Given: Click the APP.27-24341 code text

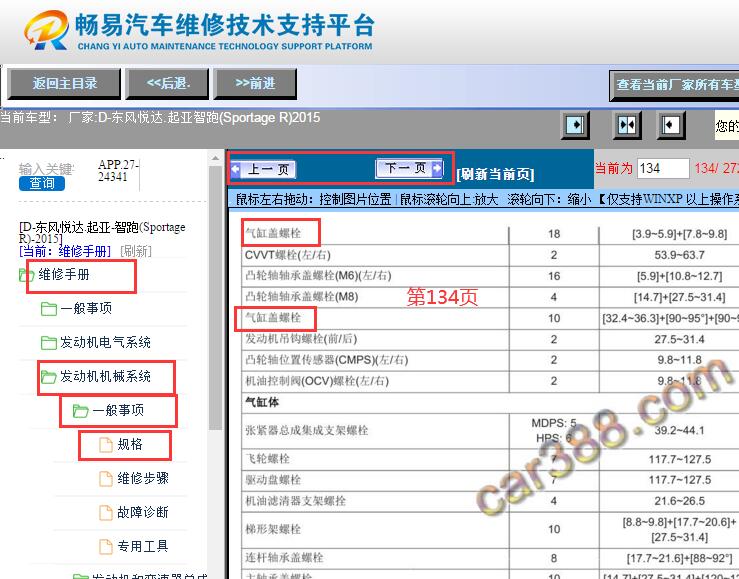Looking at the screenshot, I should click(x=118, y=171).
